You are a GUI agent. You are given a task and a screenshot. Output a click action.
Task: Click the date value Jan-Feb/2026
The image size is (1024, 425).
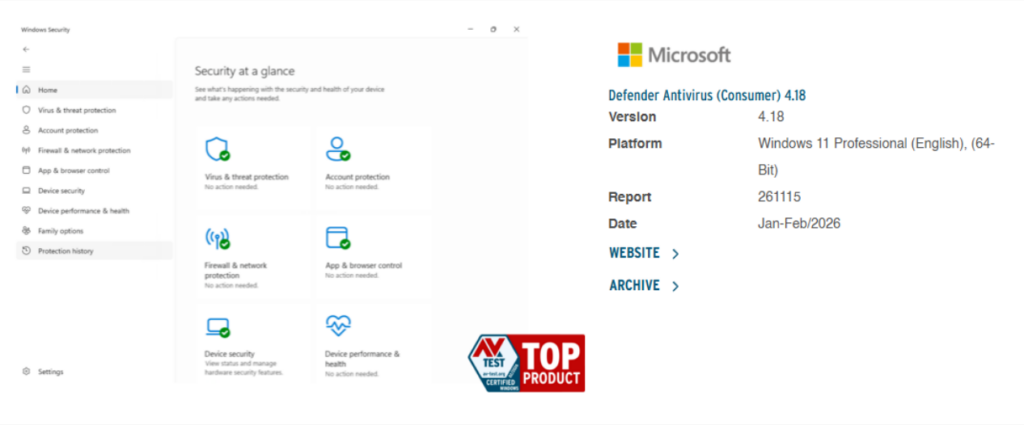click(799, 224)
